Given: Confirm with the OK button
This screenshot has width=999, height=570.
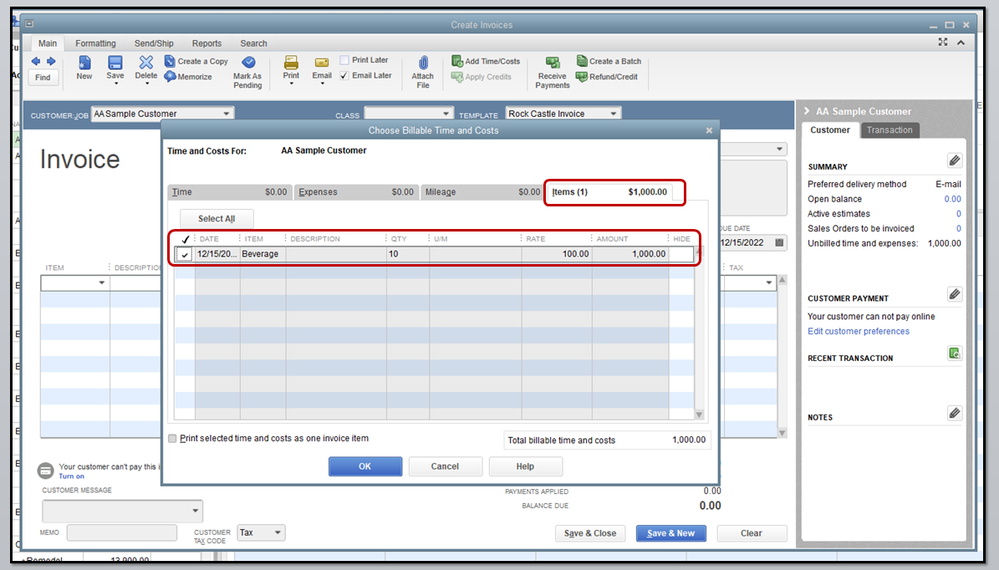Looking at the screenshot, I should pos(365,466).
